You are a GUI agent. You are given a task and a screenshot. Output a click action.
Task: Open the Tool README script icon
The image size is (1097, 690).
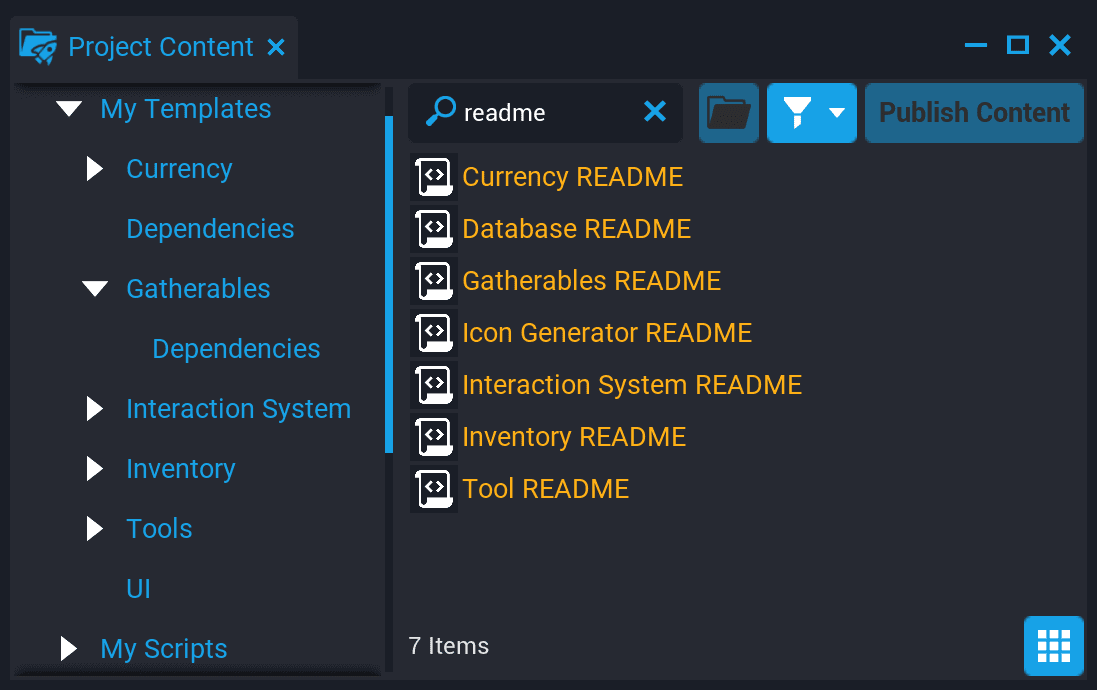point(433,488)
